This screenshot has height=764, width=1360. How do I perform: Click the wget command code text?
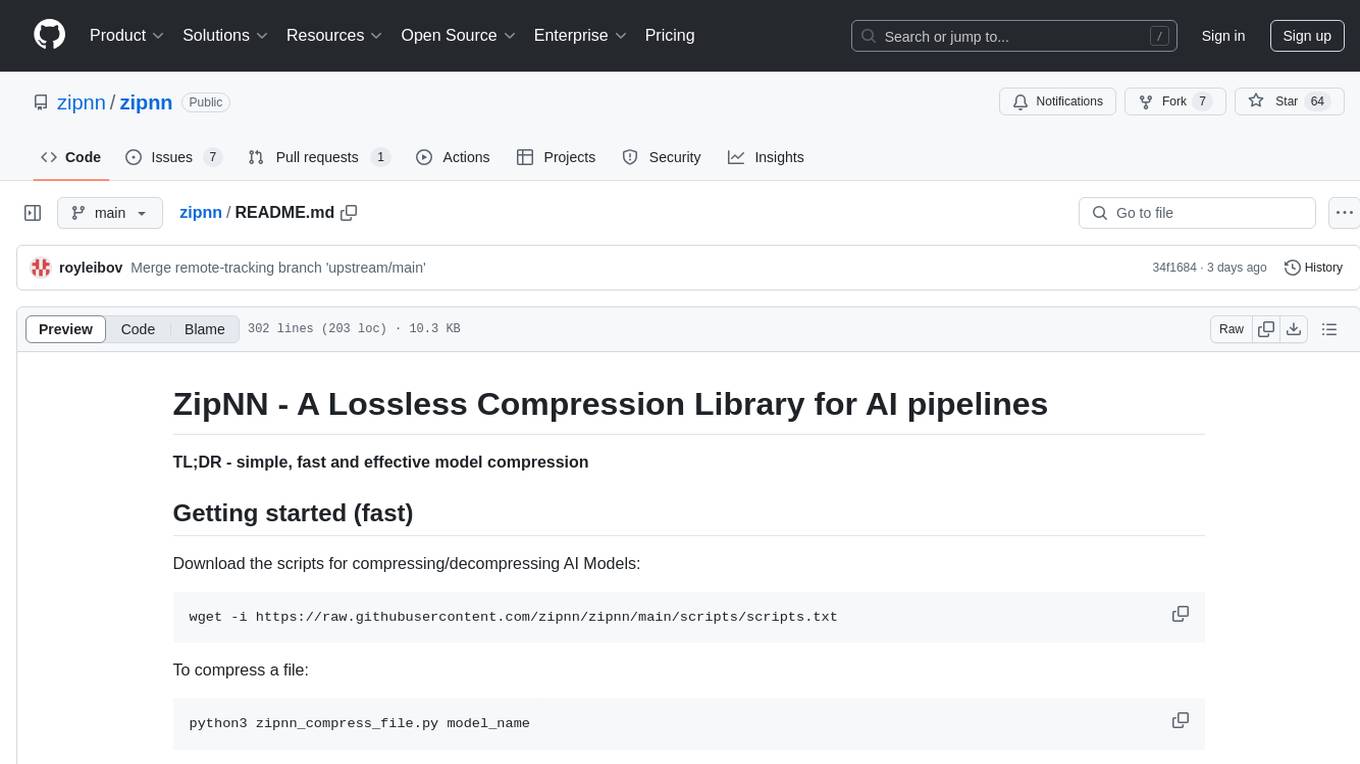(513, 616)
